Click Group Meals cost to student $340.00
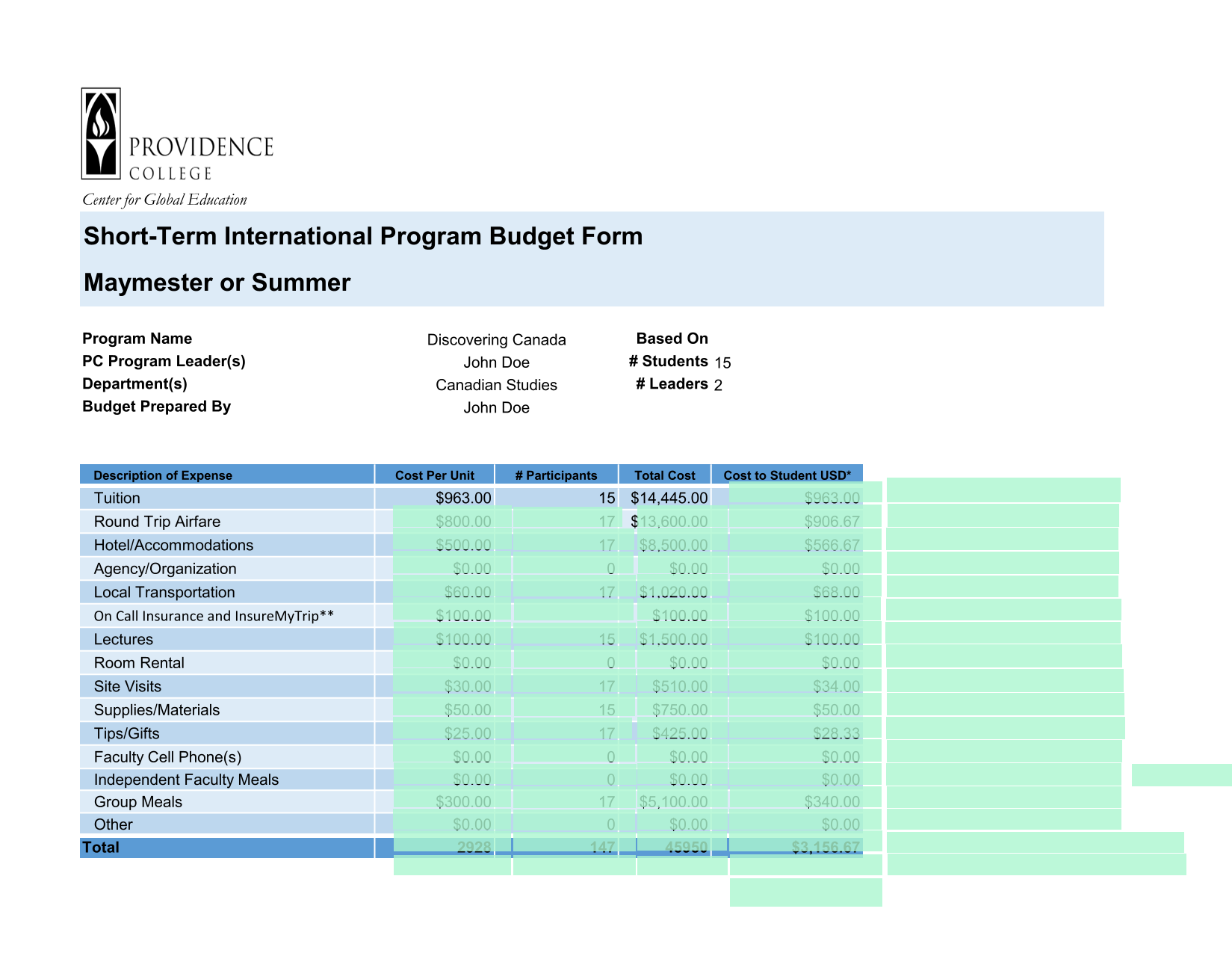Screen dimensions: 1232x953 [805, 798]
